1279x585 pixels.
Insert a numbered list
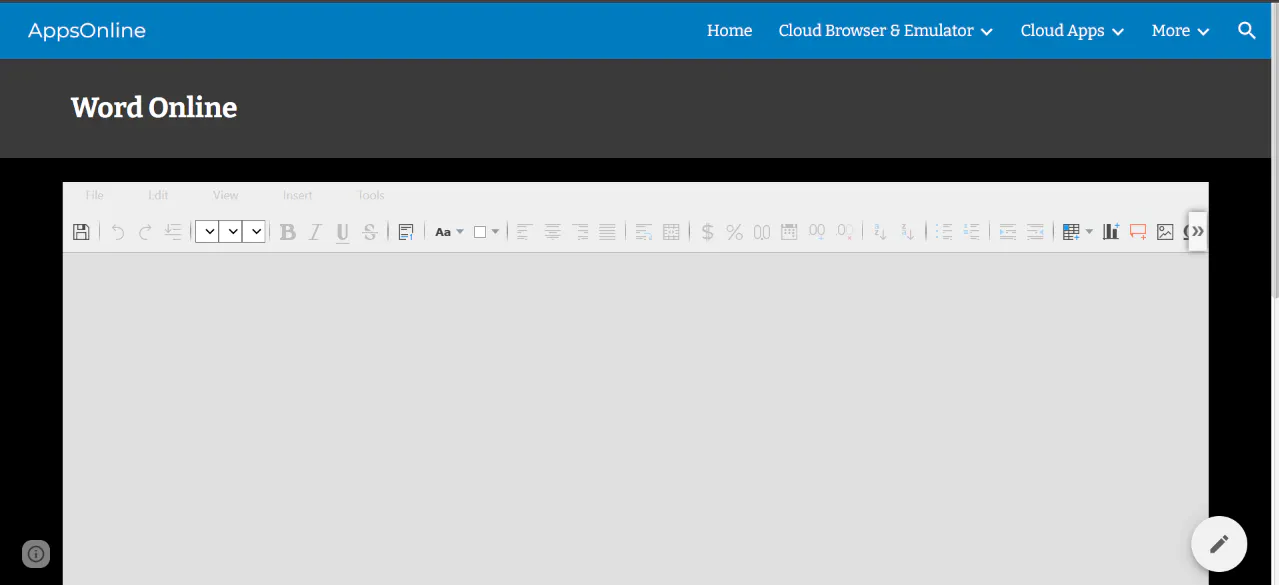(x=971, y=232)
